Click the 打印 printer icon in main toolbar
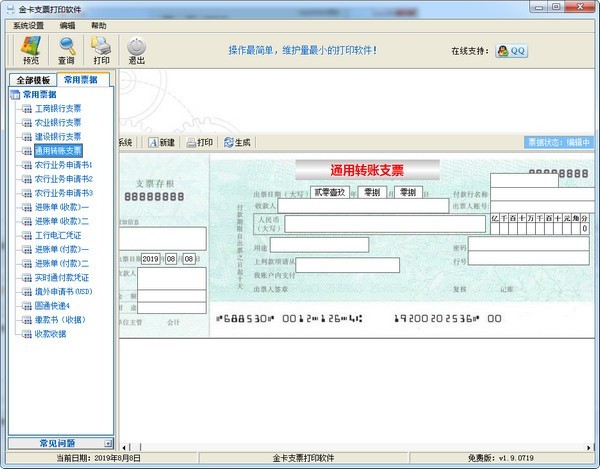Image resolution: width=600 pixels, height=469 pixels. [x=101, y=50]
